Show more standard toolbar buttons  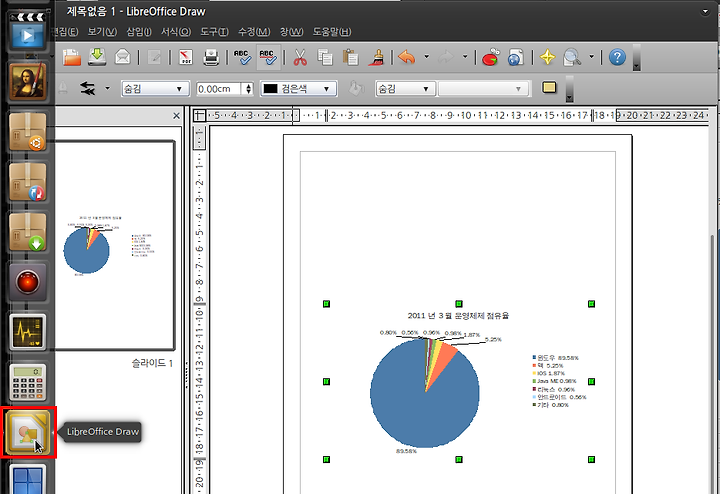(636, 57)
